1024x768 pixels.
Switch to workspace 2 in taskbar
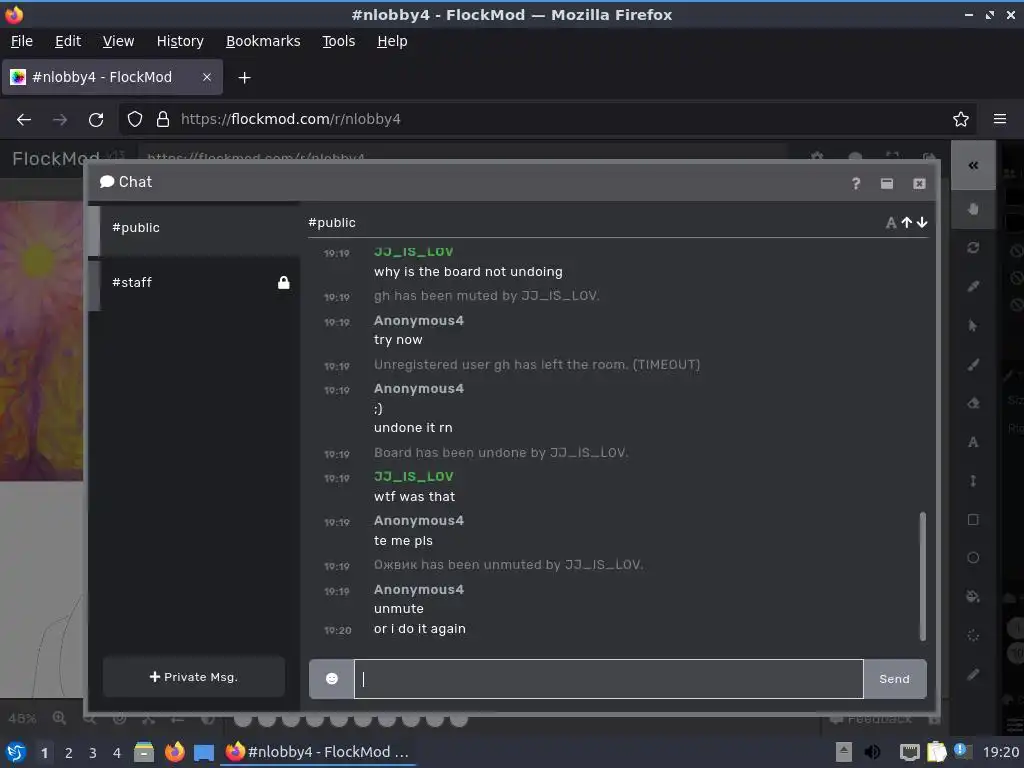pyautogui.click(x=69, y=753)
